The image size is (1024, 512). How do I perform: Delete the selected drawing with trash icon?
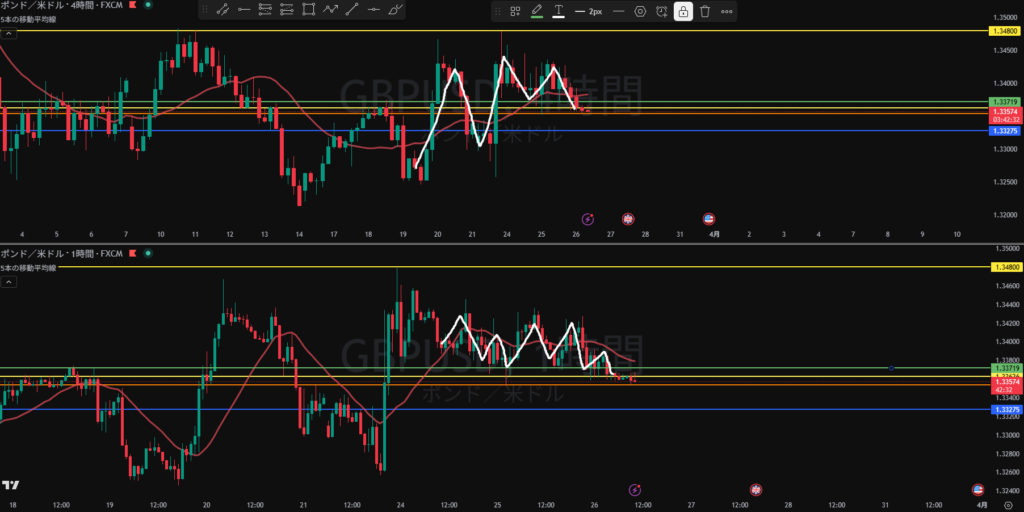pyautogui.click(x=705, y=12)
